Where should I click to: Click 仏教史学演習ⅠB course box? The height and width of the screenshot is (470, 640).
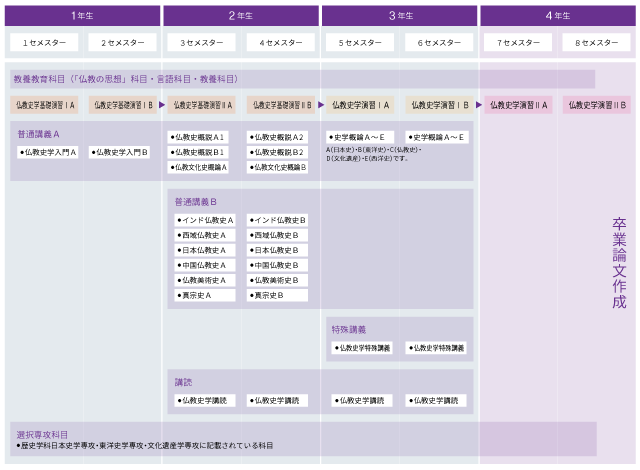[x=439, y=105]
